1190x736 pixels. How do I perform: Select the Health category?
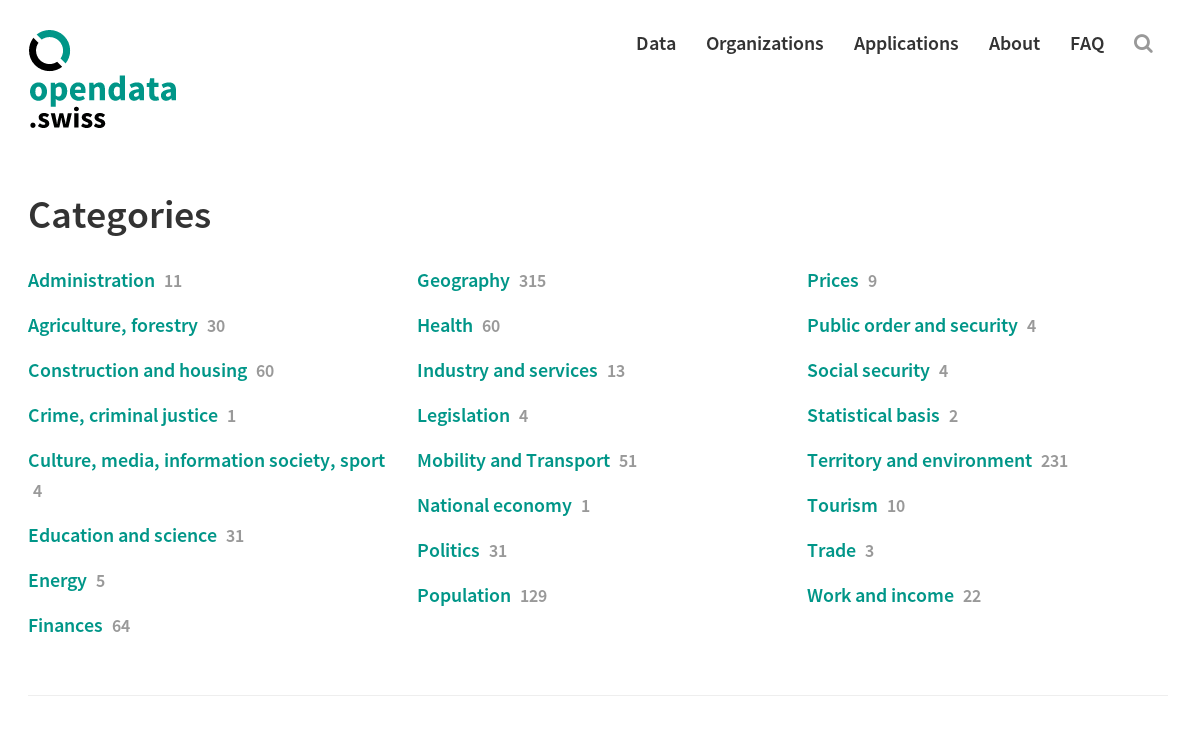[x=445, y=326]
